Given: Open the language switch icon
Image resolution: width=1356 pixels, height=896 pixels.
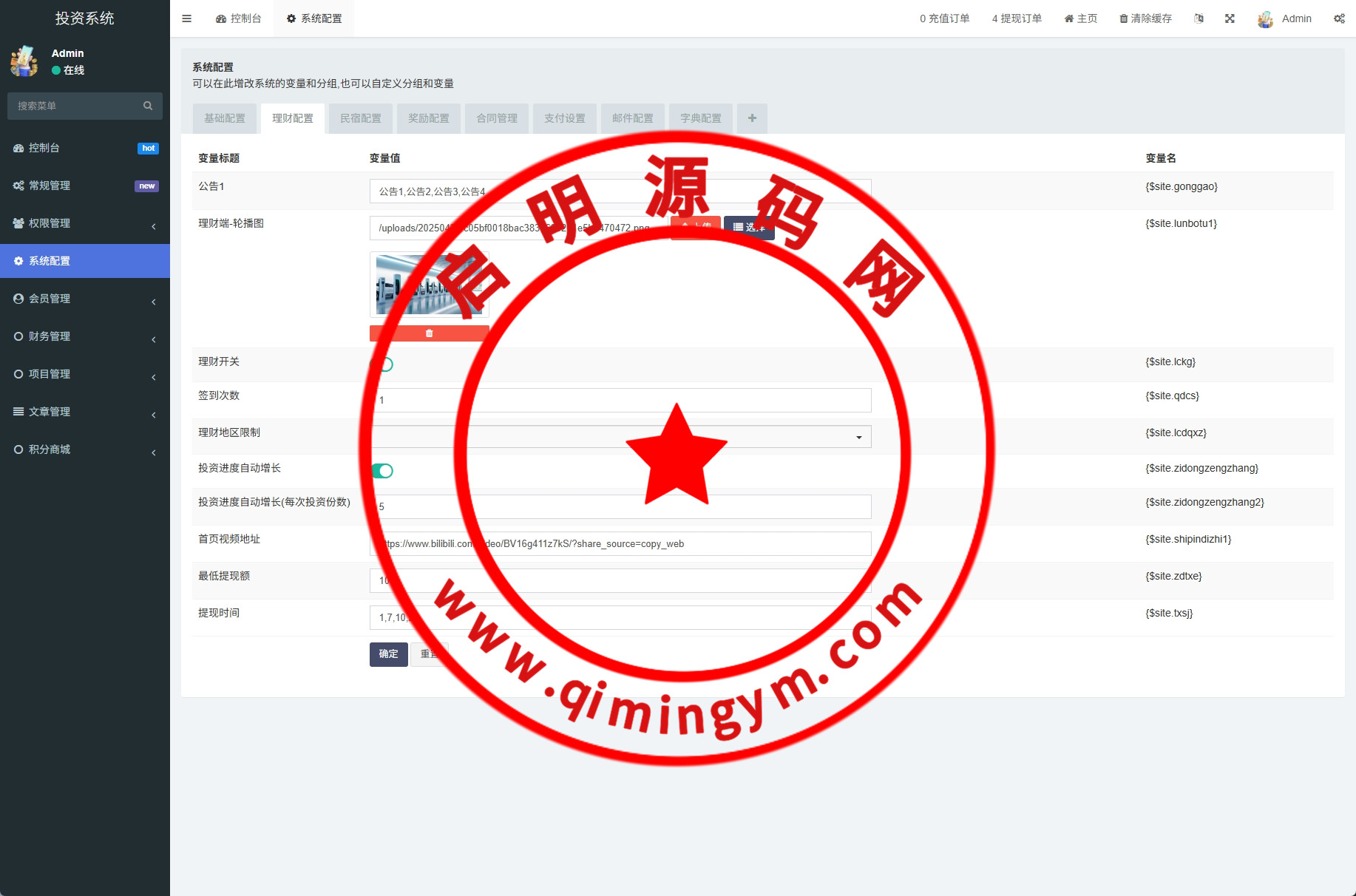Looking at the screenshot, I should [1199, 18].
